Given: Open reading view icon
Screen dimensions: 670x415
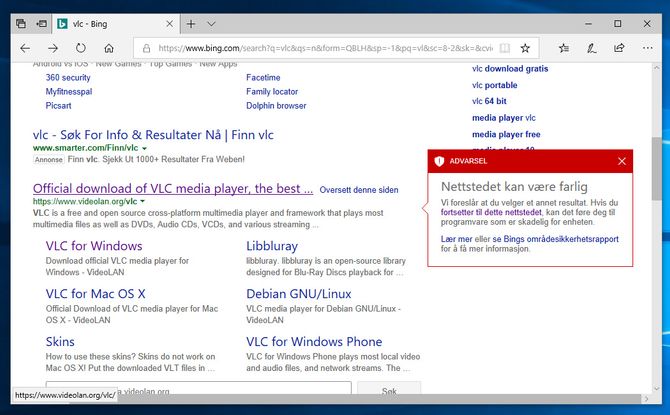Looking at the screenshot, I should [x=505, y=48].
